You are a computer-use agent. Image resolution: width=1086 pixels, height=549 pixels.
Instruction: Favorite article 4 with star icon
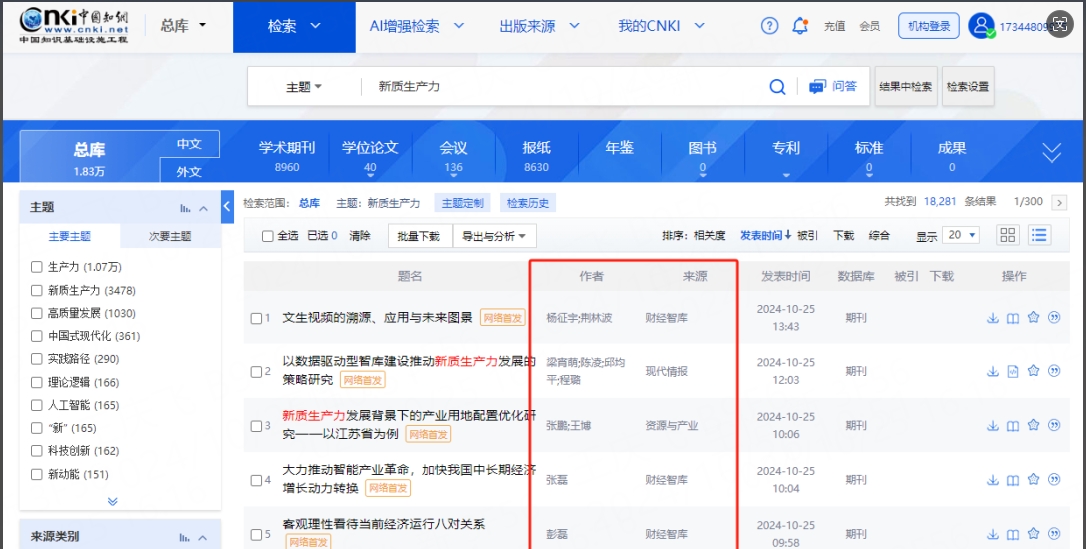click(1033, 479)
